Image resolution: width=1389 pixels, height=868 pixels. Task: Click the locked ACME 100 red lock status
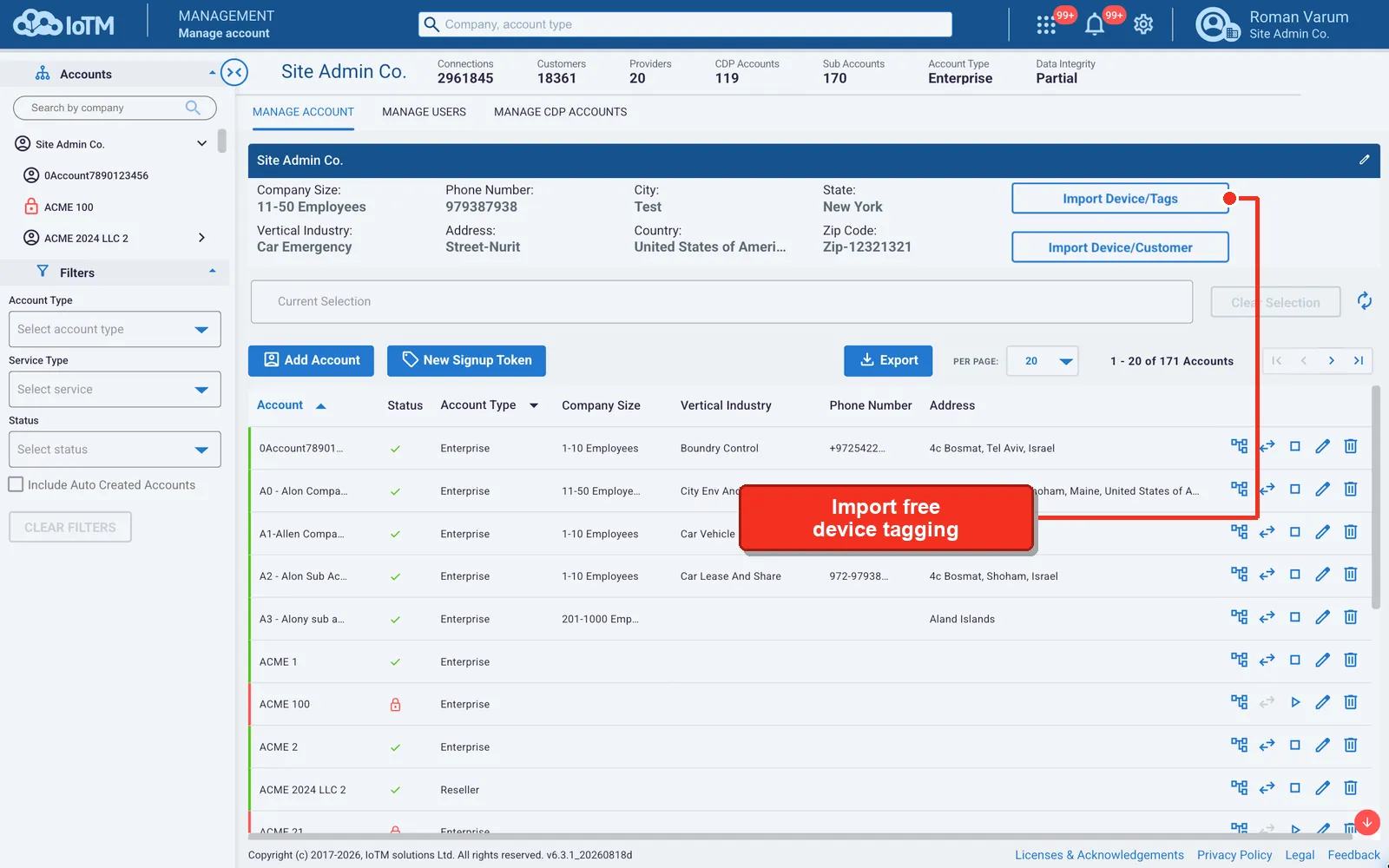click(395, 704)
